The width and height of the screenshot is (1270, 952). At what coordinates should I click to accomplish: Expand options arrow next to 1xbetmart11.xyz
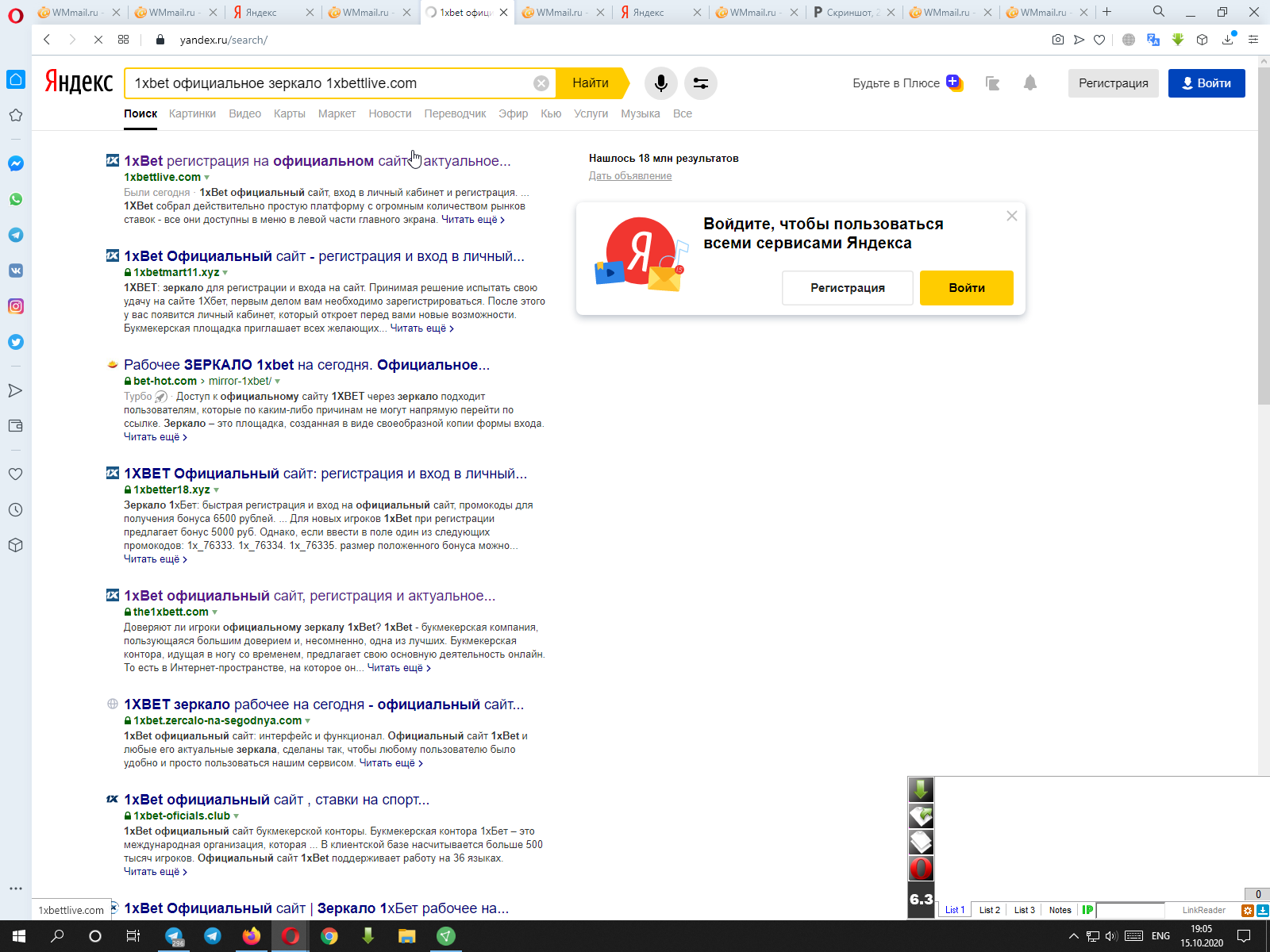pos(225,273)
